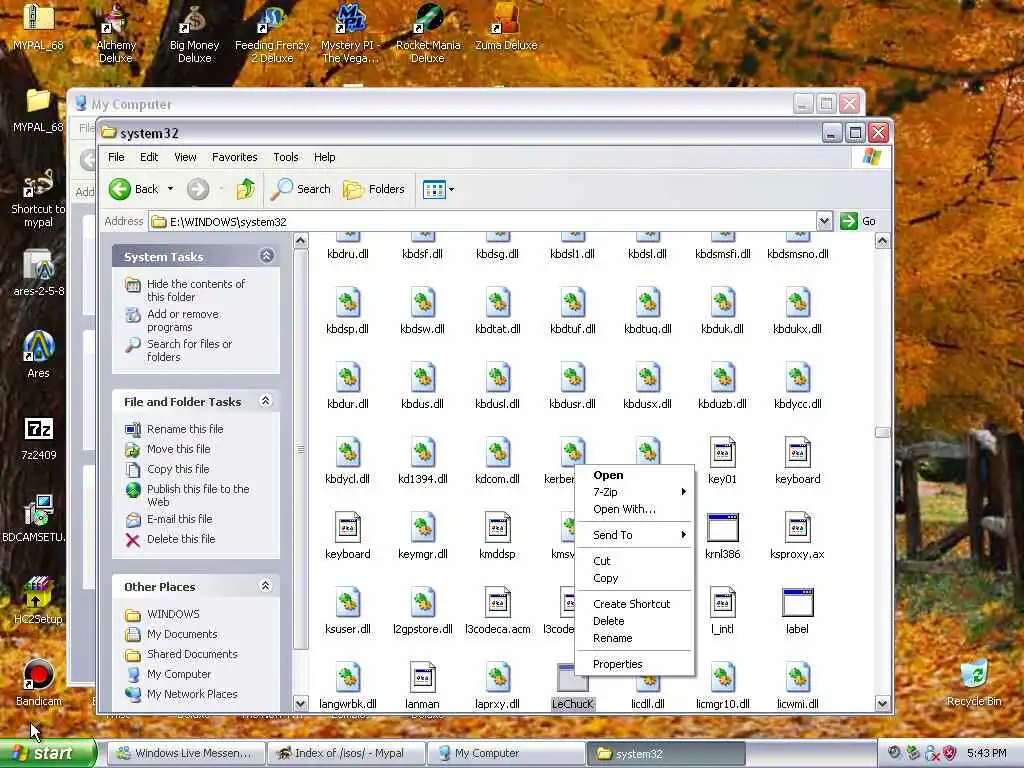Screen dimensions: 1024x768
Task: Click Rename this file link
Action: [x=185, y=429]
